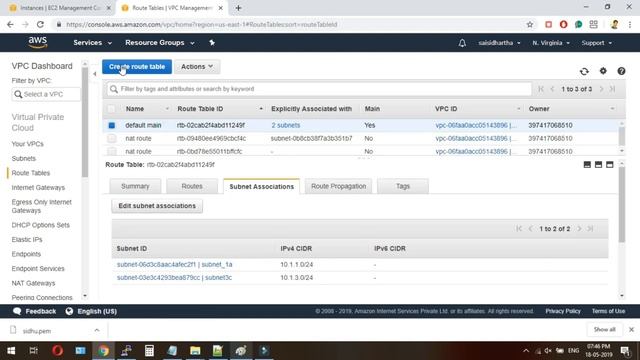This screenshot has height=360, width=640.
Task: Open File Explorer from the taskbar
Action: [x=195, y=351]
